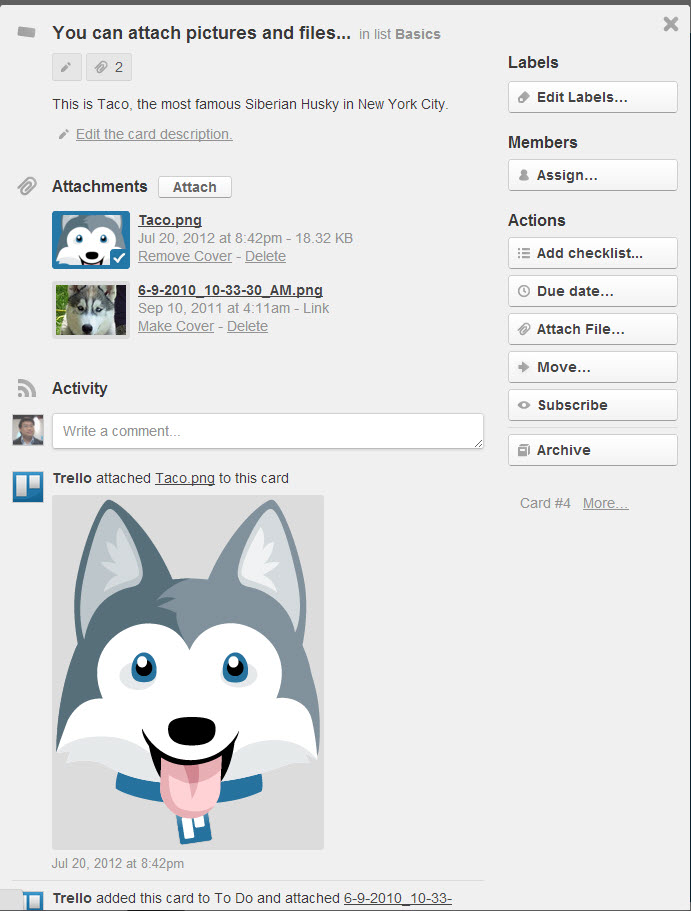Remove Taco.png as card cover
691x911 pixels.
[x=186, y=256]
